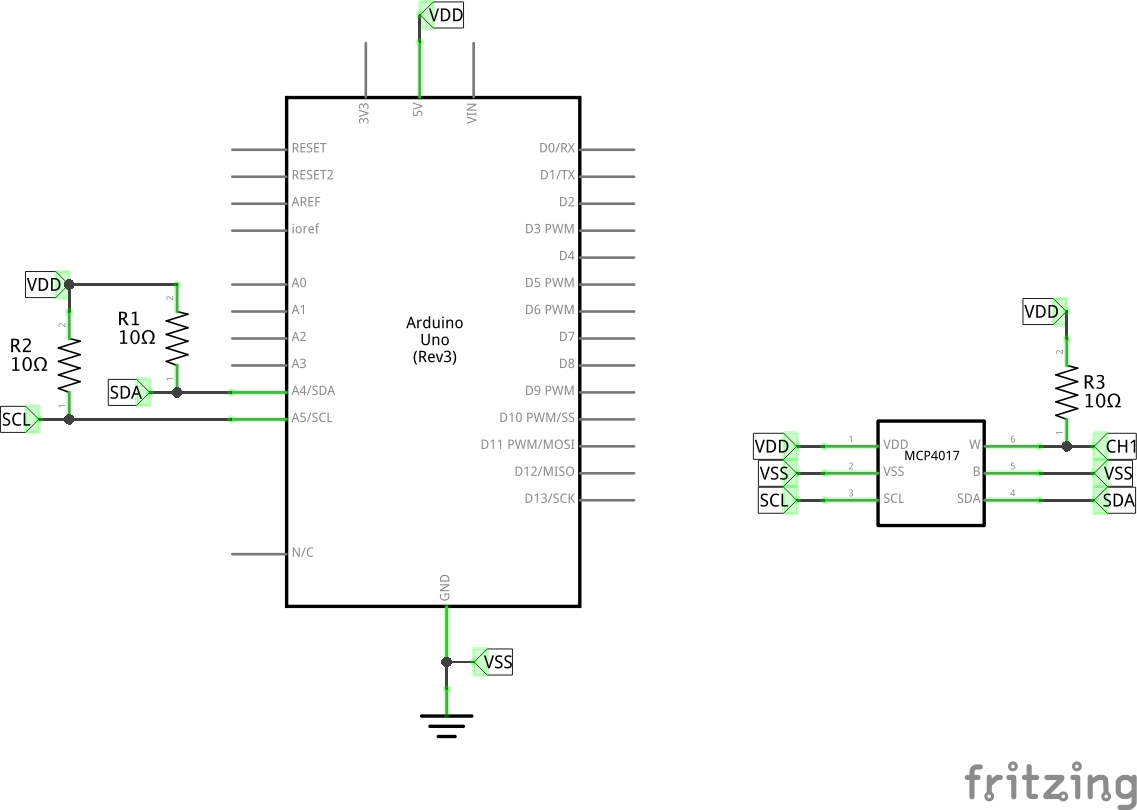The width and height of the screenshot is (1137, 810).
Task: Click the GND pin label on Arduino
Action: coord(445,588)
